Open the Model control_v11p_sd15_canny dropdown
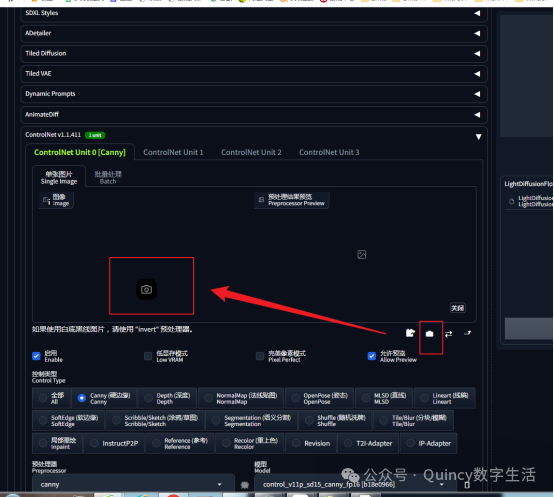The width and height of the screenshot is (554, 497). (355, 484)
